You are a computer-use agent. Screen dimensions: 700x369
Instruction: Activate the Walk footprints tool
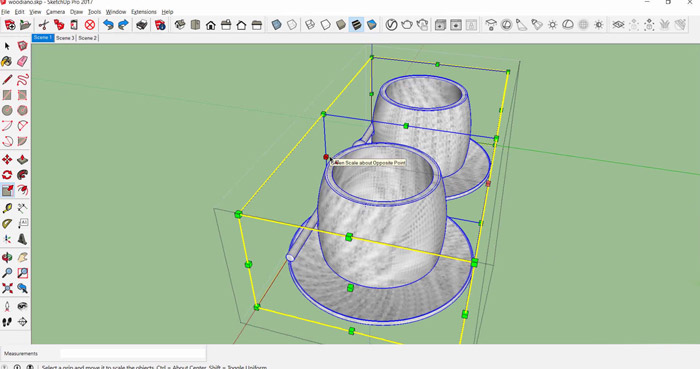[7, 322]
